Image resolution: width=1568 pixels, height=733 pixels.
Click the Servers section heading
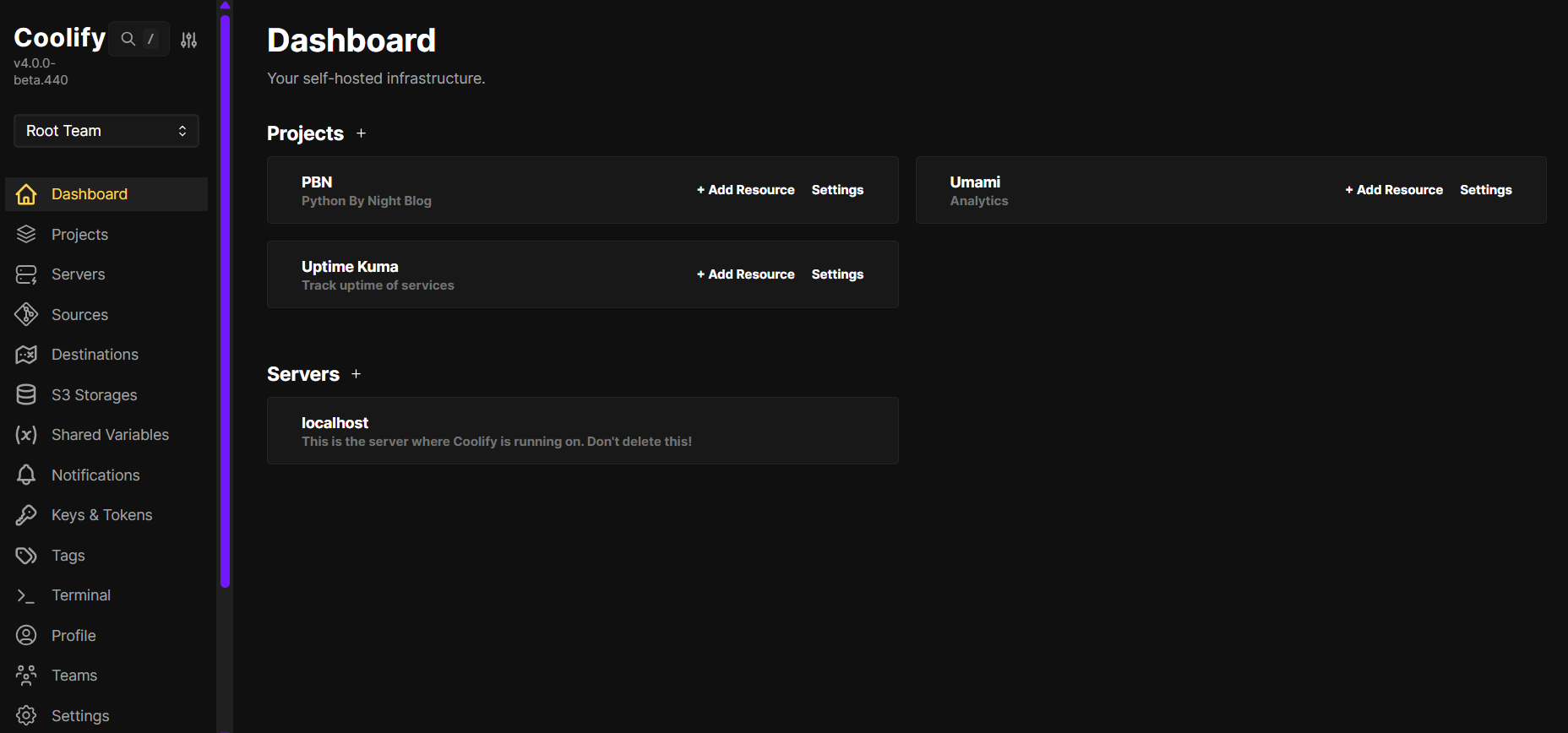[303, 374]
